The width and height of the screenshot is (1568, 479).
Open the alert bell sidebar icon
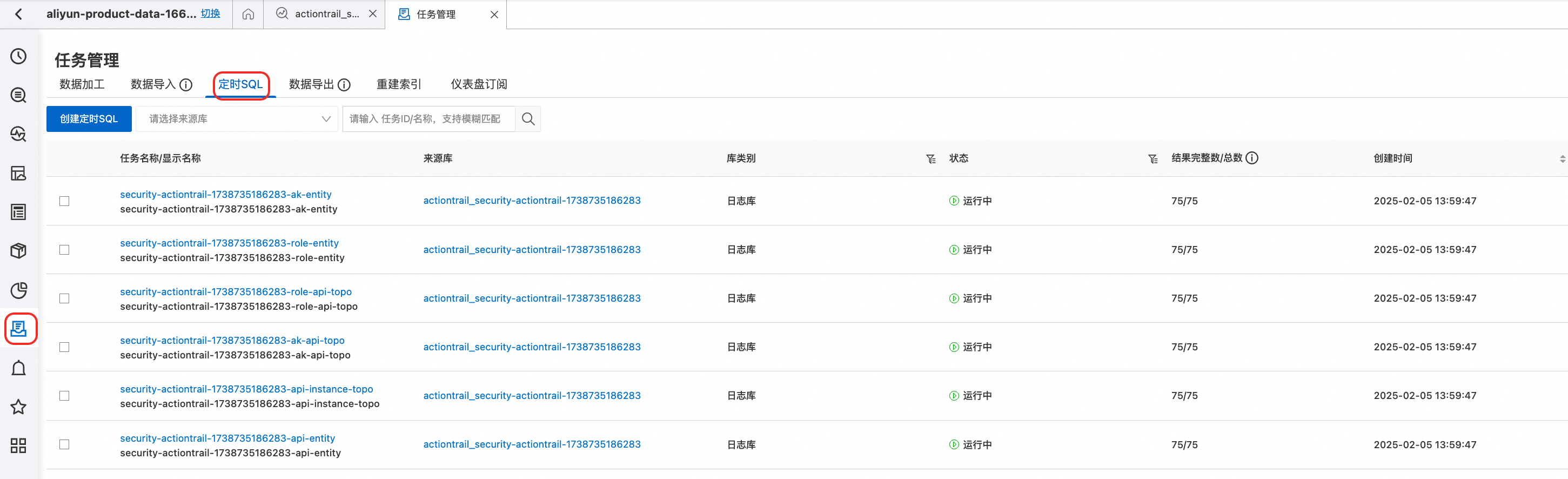(x=19, y=368)
